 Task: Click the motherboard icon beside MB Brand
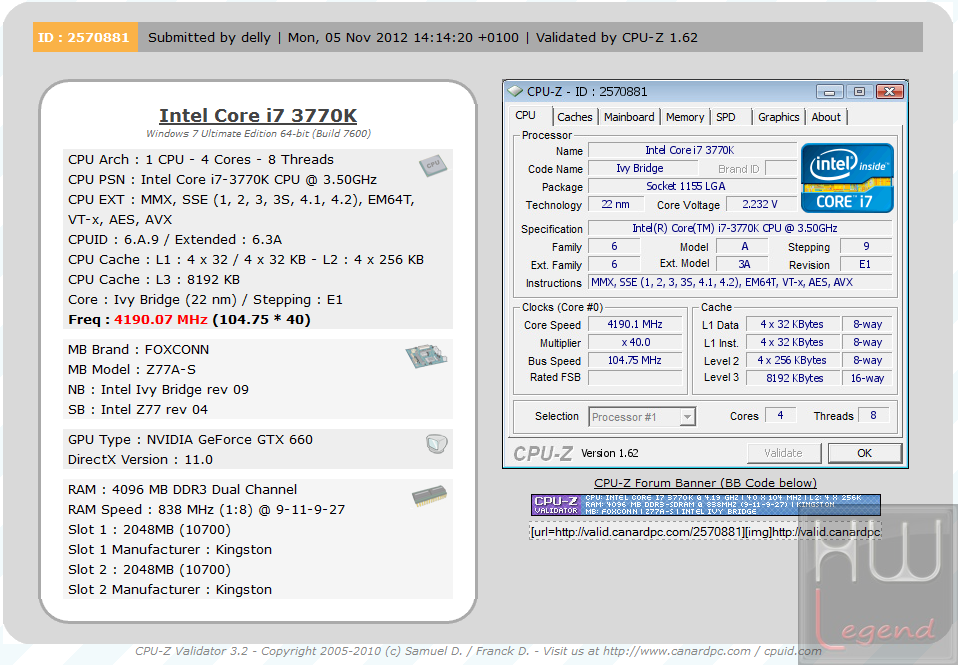pyautogui.click(x=426, y=356)
